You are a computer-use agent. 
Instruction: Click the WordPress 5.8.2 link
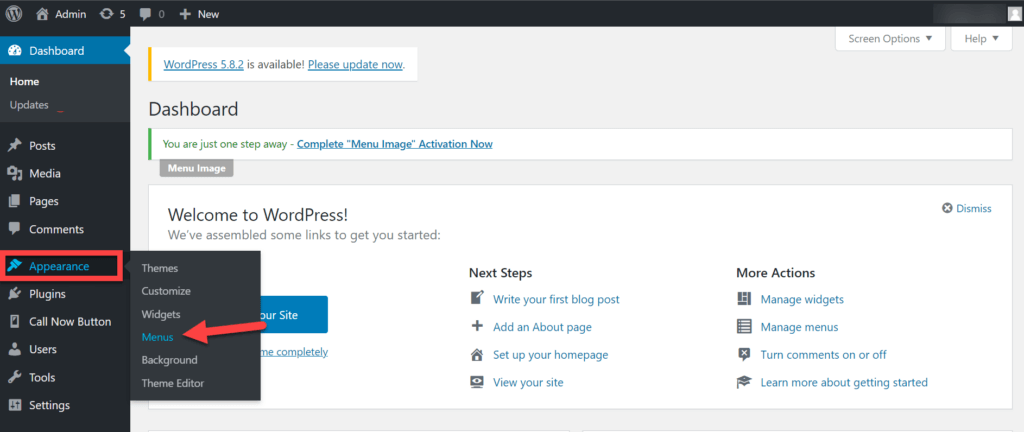click(204, 65)
